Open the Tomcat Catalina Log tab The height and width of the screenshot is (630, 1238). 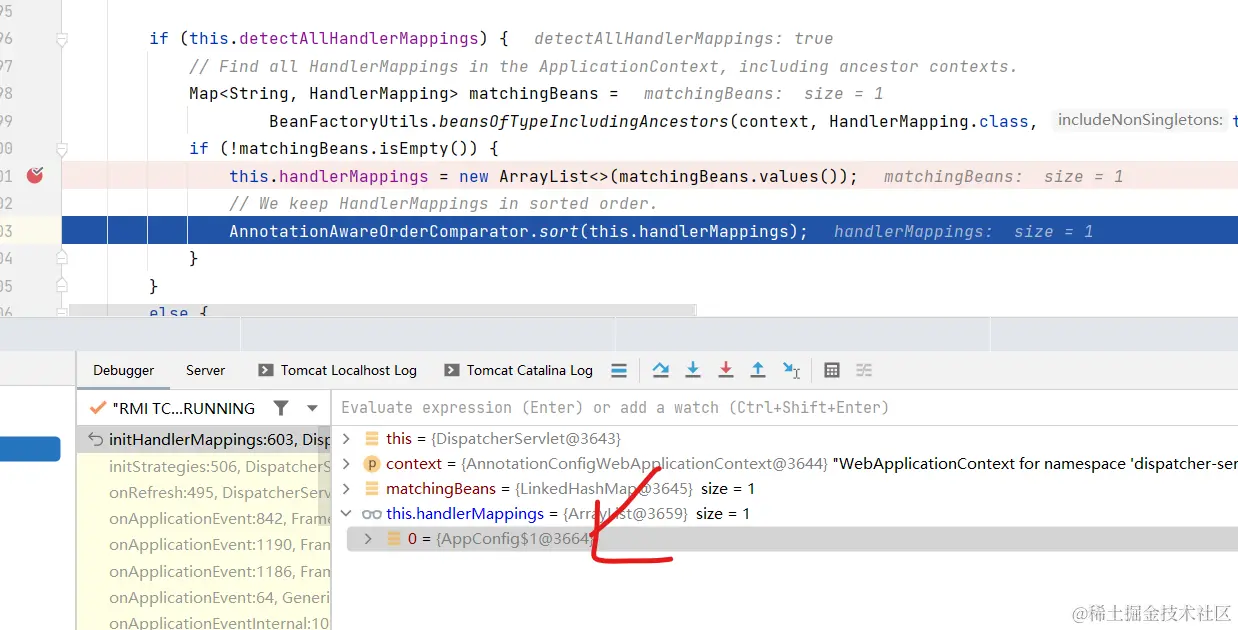(519, 370)
